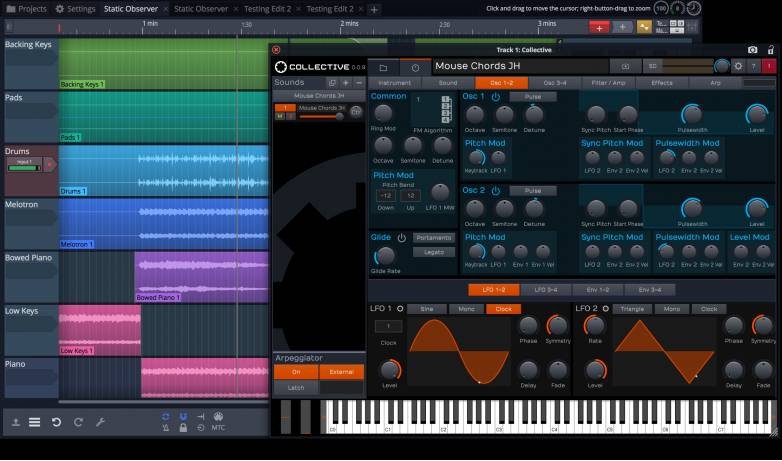The height and width of the screenshot is (461, 782).
Task: Switch to the first Static Observer tab
Action: 131,8
